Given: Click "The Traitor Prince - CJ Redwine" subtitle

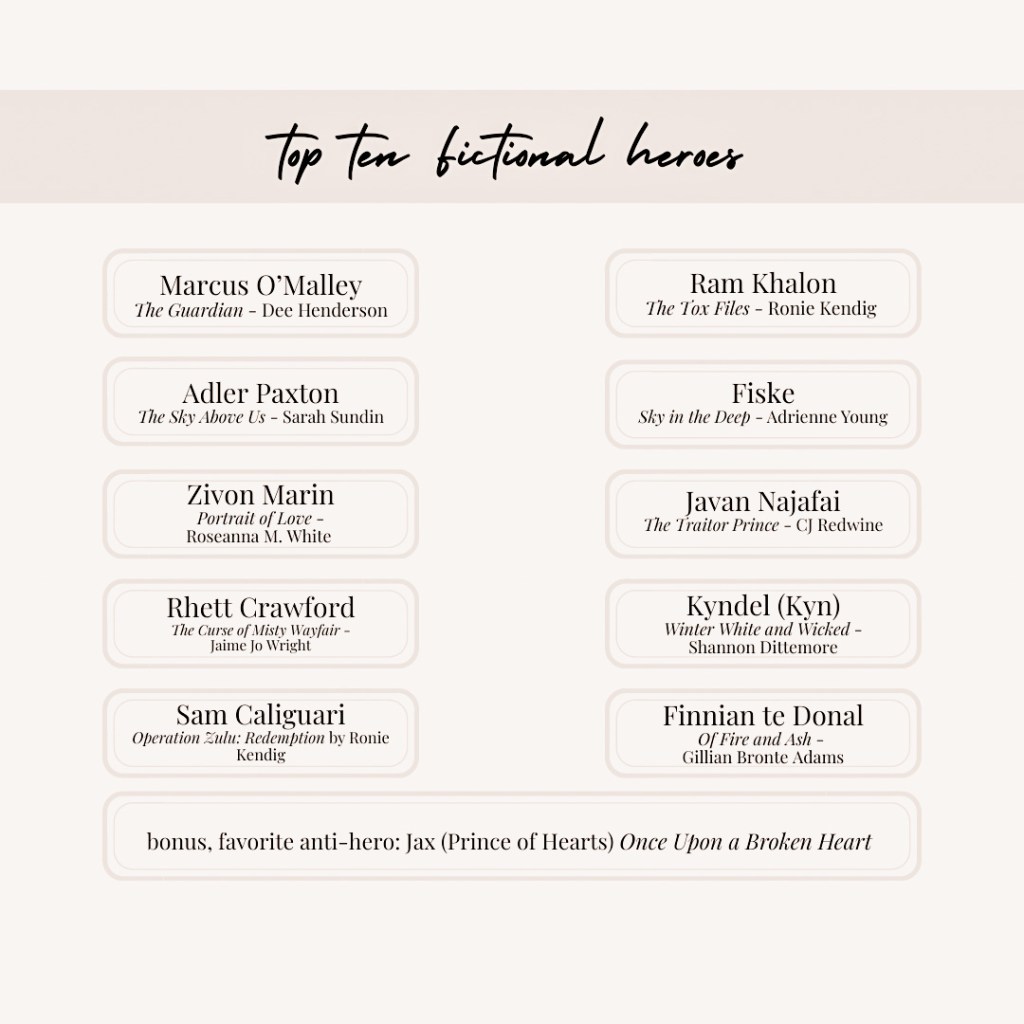Looking at the screenshot, I should pos(763,525).
